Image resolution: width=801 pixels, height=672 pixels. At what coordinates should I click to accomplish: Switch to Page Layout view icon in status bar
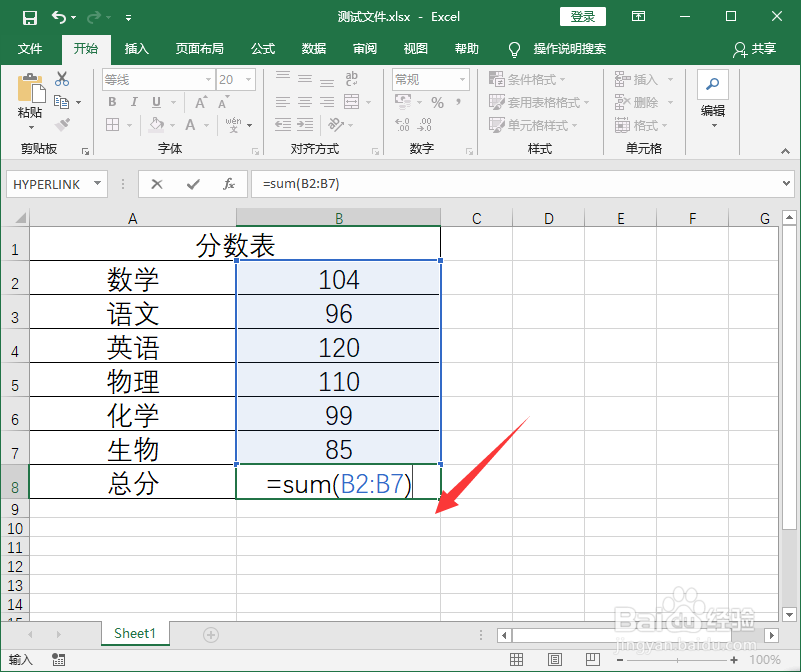554,659
